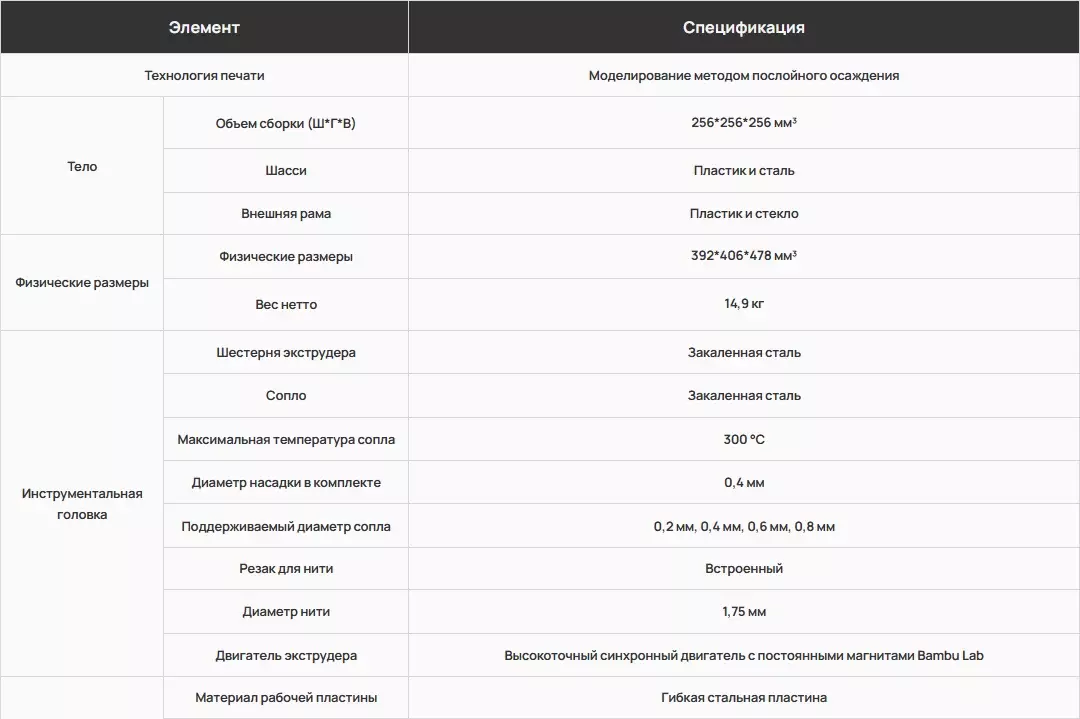Click the Шасси row label
Screen dimensions: 1080x719
286,170
